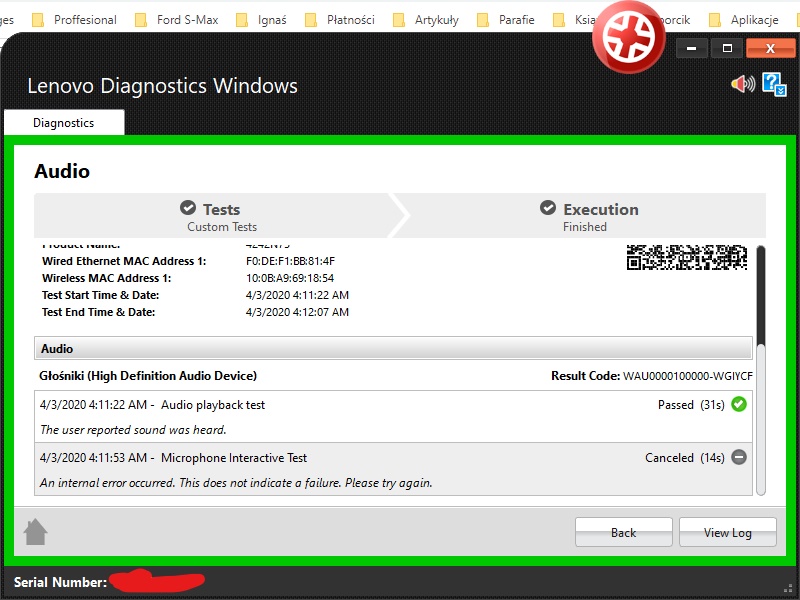Go to the Execution step
The image size is (800, 600).
[x=587, y=216]
